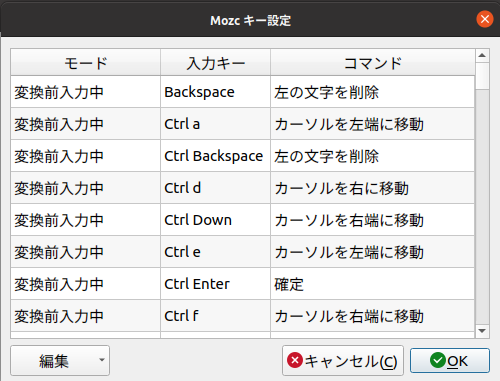Image resolution: width=500 pixels, height=381 pixels.
Task: Confirm with the OK button
Action: coord(450,361)
